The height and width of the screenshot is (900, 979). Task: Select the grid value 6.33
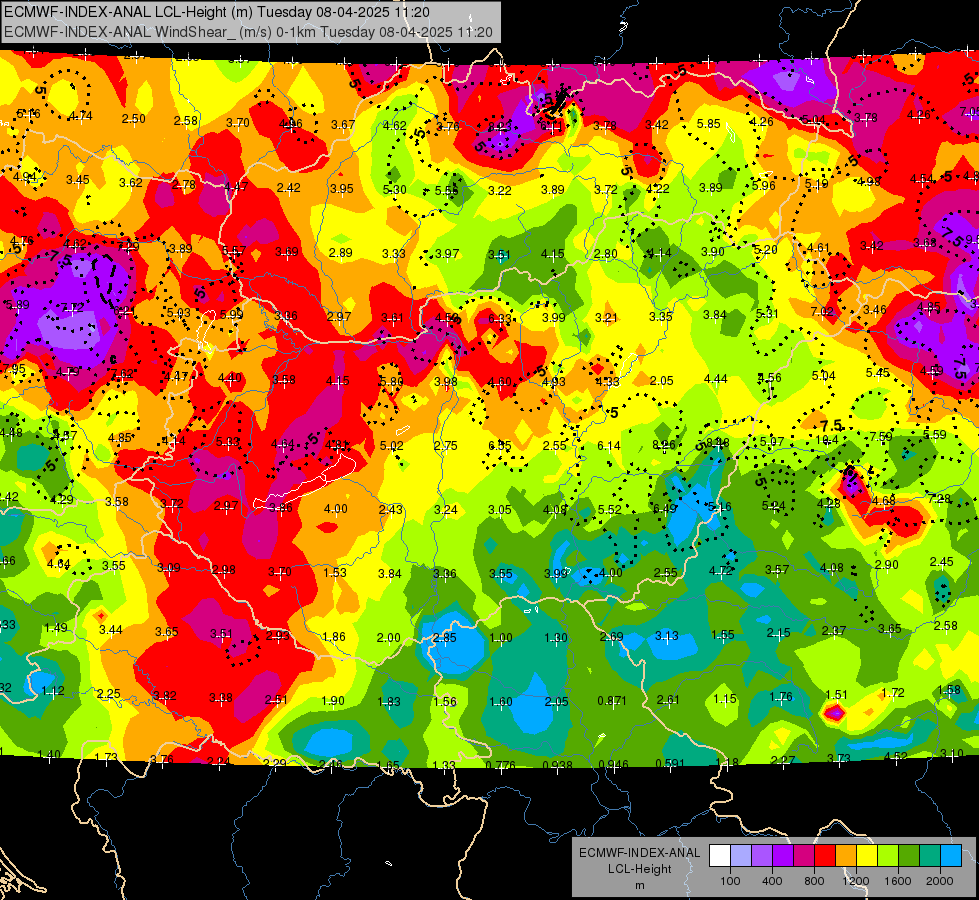pyautogui.click(x=499, y=319)
